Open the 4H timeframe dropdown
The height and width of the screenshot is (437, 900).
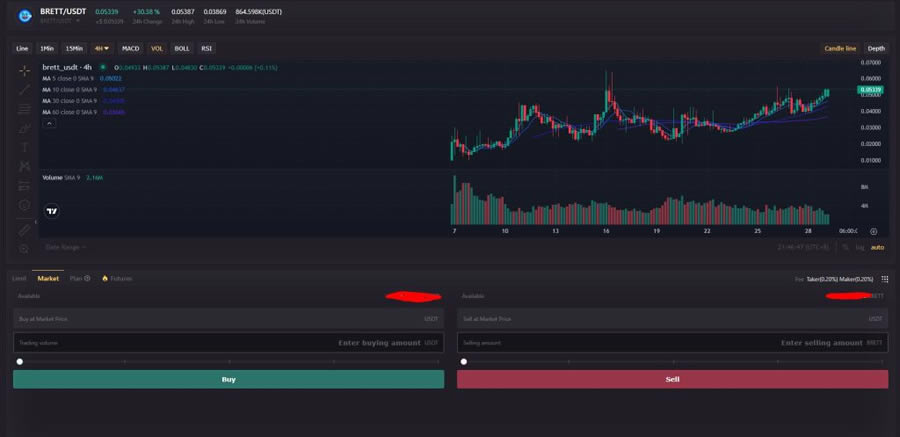coord(101,48)
